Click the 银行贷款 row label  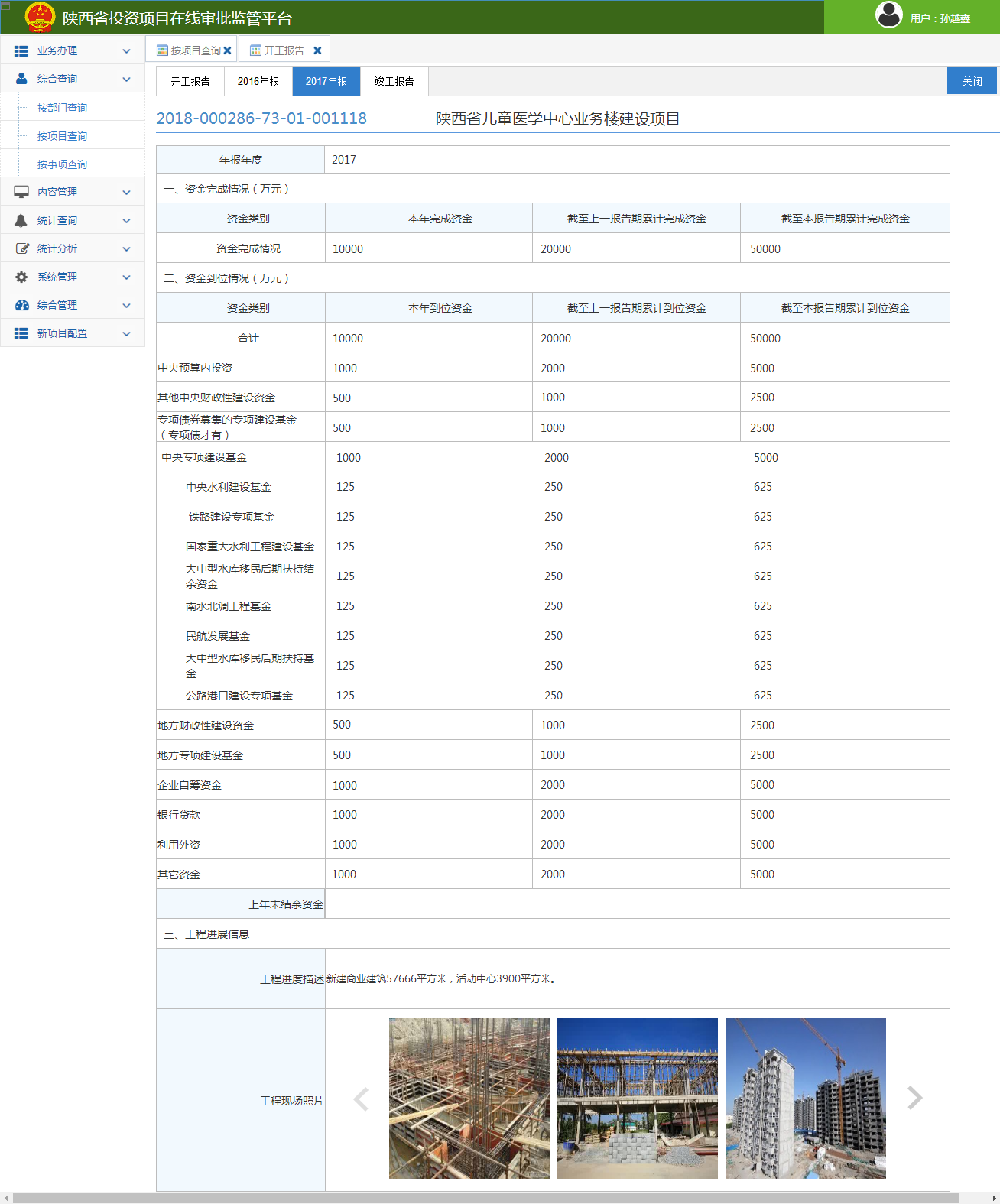point(179,815)
